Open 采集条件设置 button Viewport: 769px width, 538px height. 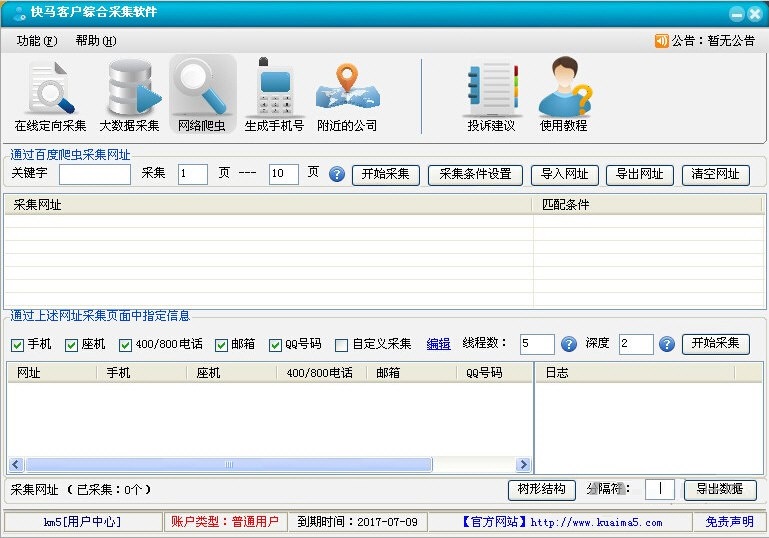[475, 175]
